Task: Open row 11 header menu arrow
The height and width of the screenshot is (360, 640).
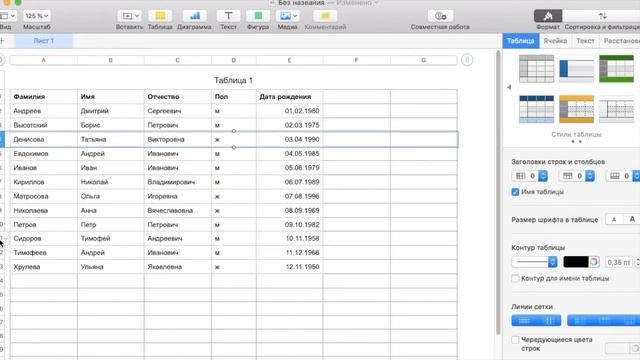Action: (6, 238)
